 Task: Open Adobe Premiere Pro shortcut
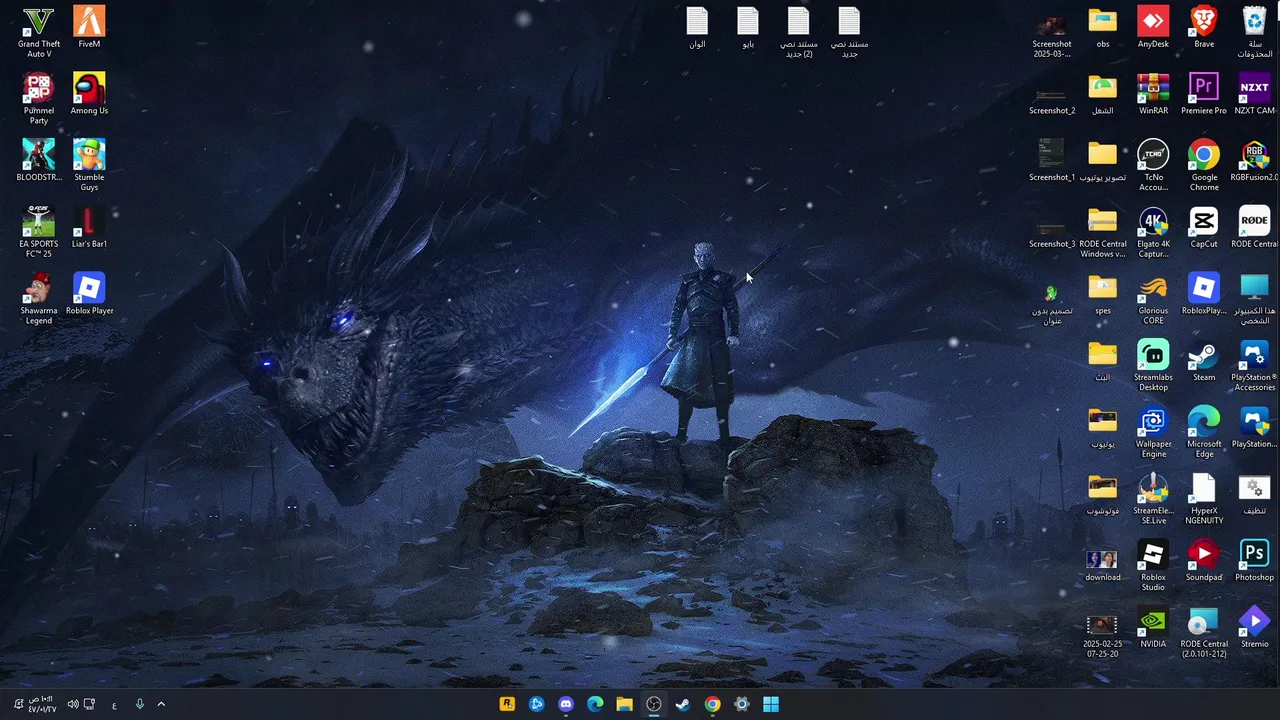click(x=1204, y=94)
